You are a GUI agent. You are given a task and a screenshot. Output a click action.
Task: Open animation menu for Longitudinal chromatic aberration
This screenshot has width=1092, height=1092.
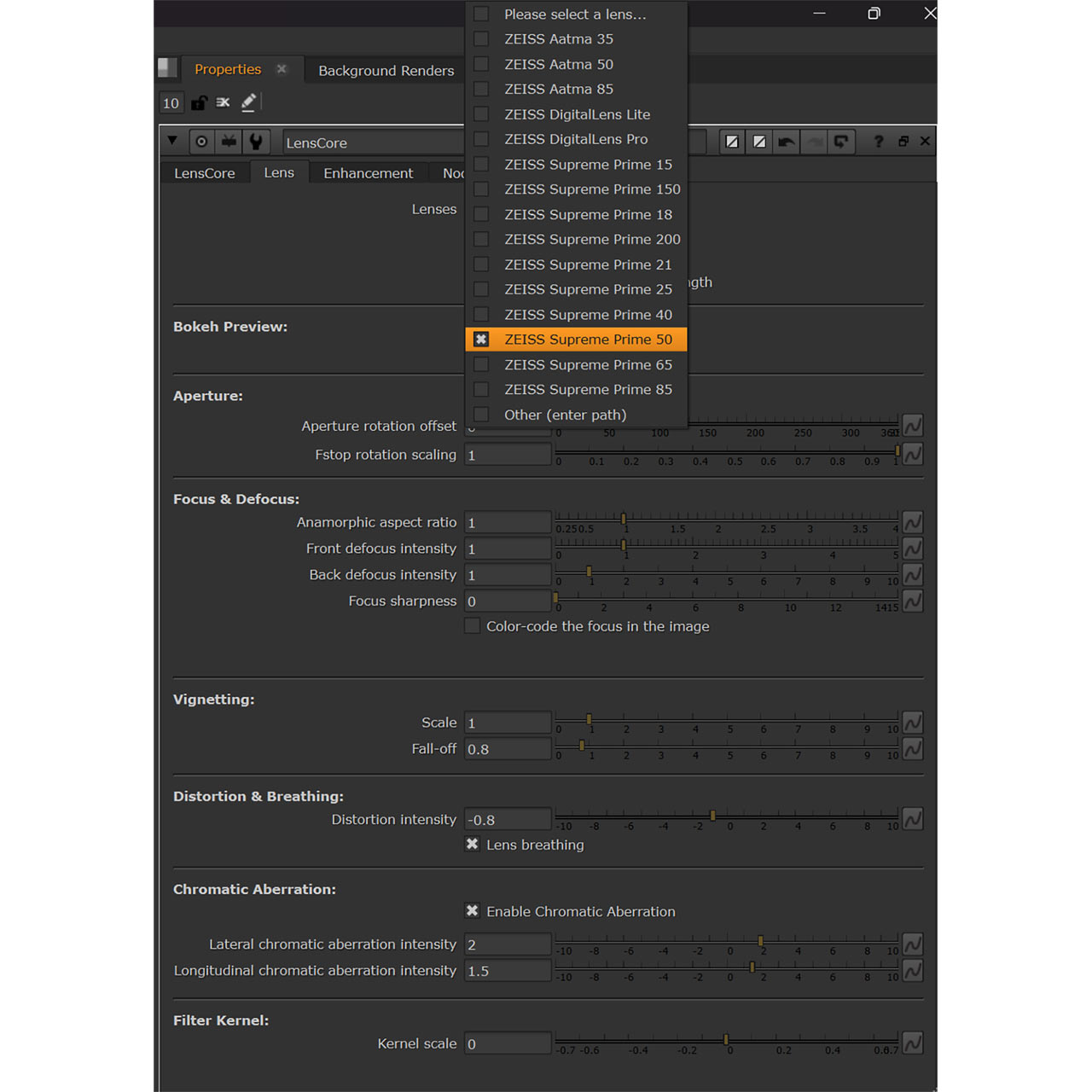913,971
